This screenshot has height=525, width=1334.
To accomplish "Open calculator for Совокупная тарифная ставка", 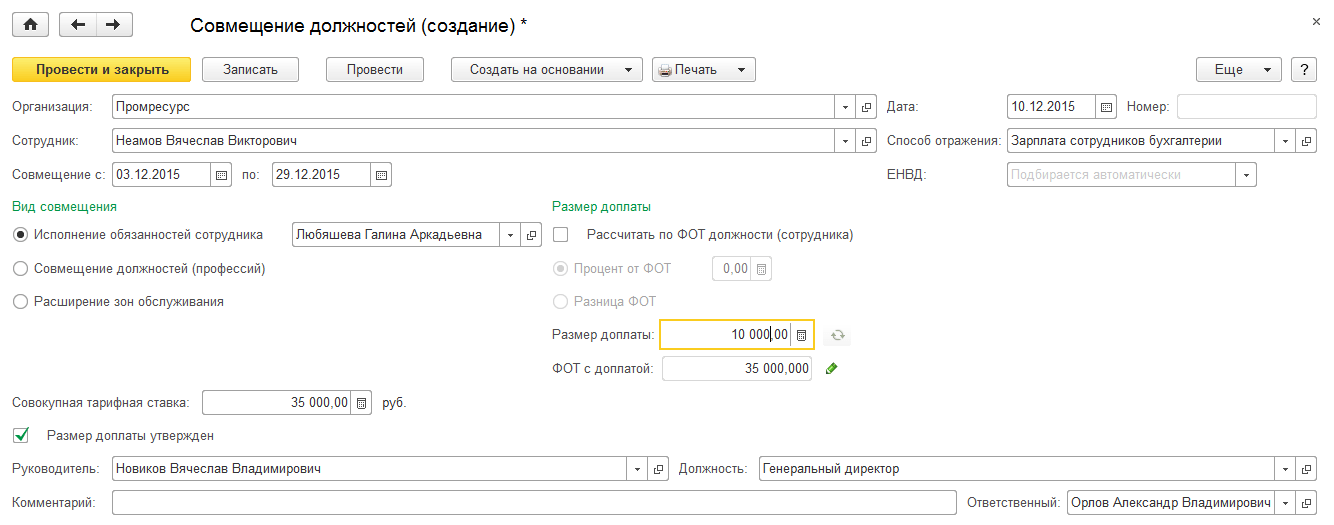I will click(362, 403).
